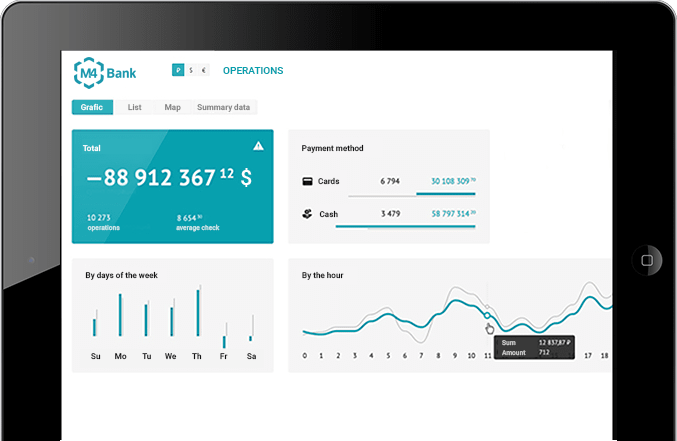677x441 pixels.
Task: Open the OPERATIONS heading link
Action: pyautogui.click(x=253, y=70)
